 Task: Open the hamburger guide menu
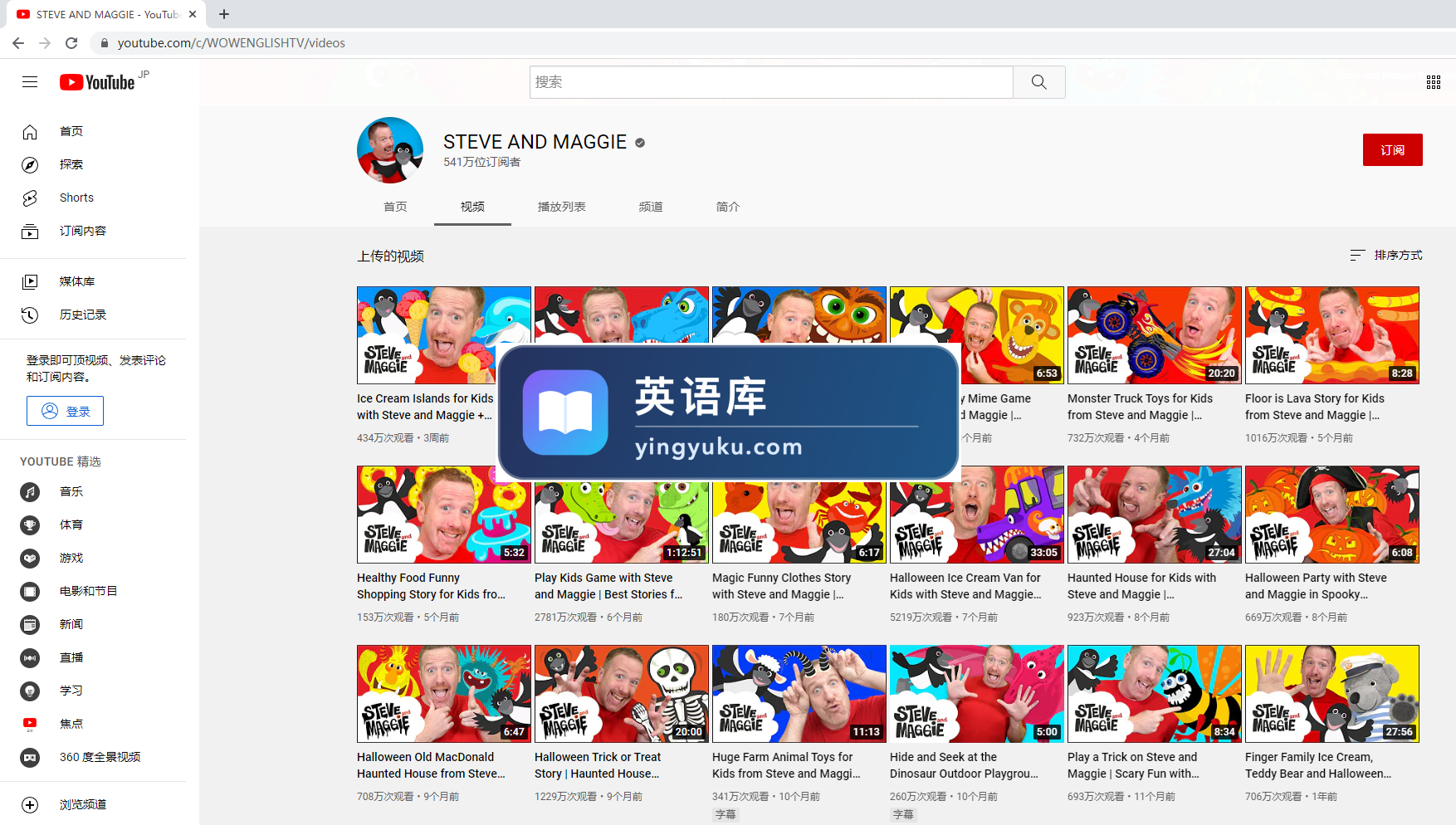pyautogui.click(x=30, y=82)
